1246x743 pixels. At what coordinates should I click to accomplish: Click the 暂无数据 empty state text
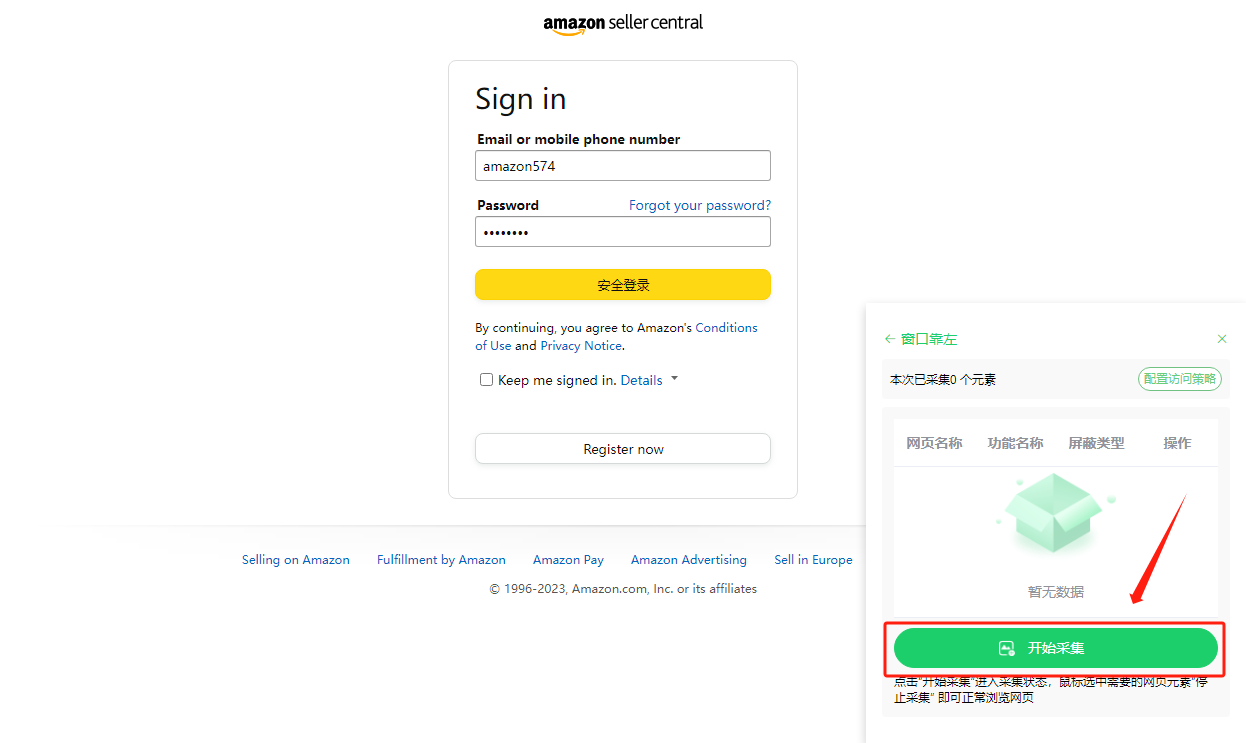pos(1056,592)
